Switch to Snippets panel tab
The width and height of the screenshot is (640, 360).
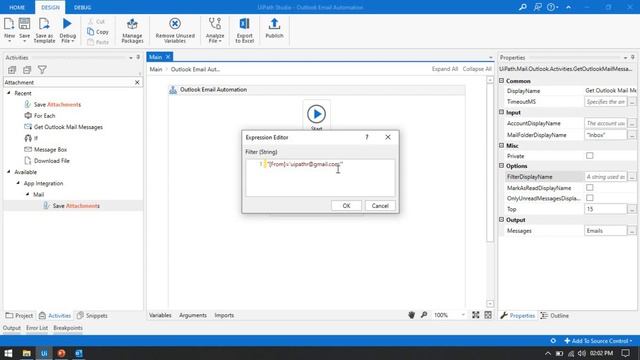93,316
